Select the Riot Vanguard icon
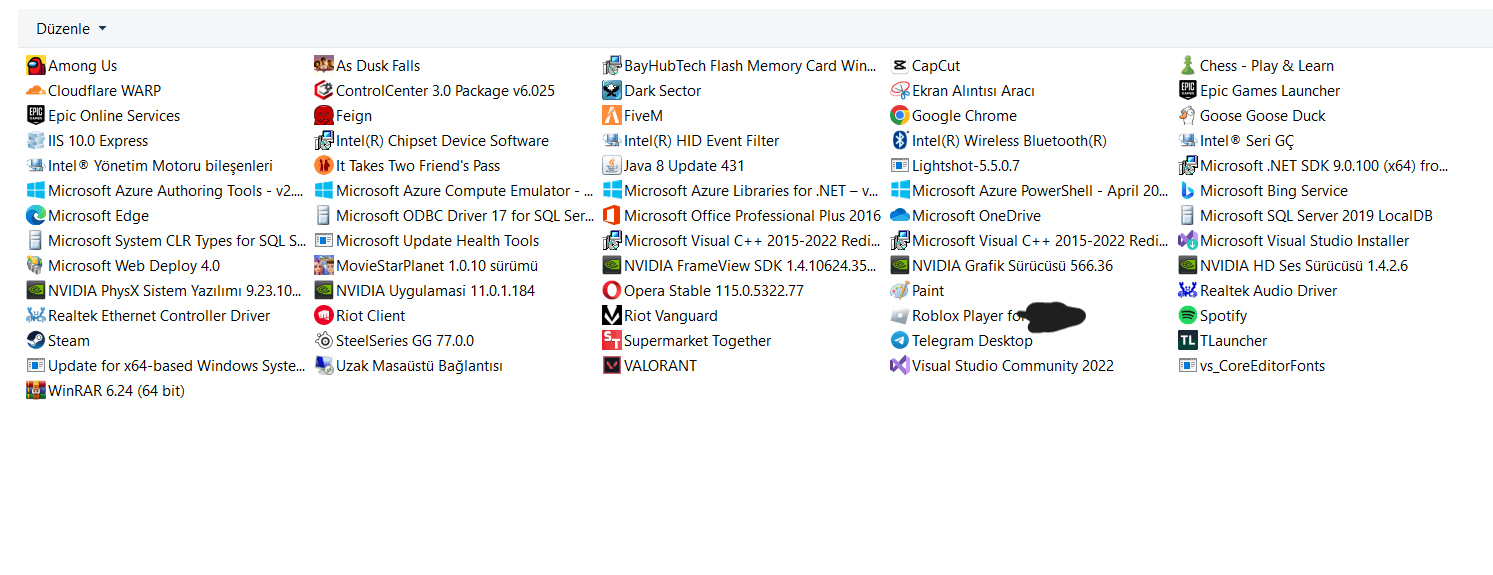Viewport: 1493px width, 575px height. [612, 316]
